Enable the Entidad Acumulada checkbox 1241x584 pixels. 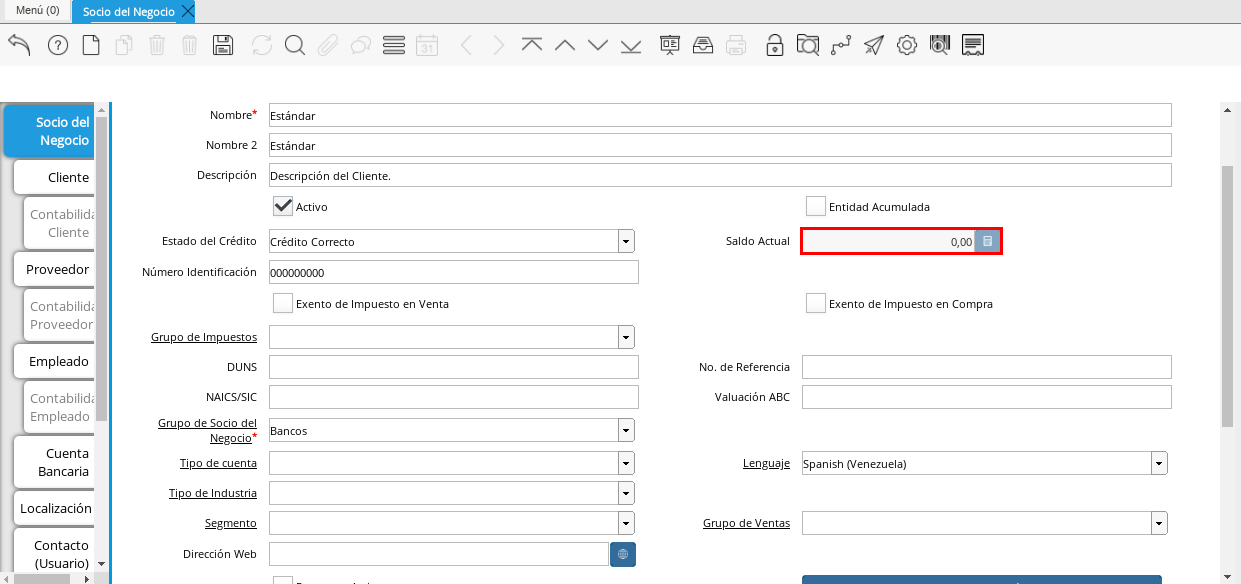click(816, 206)
